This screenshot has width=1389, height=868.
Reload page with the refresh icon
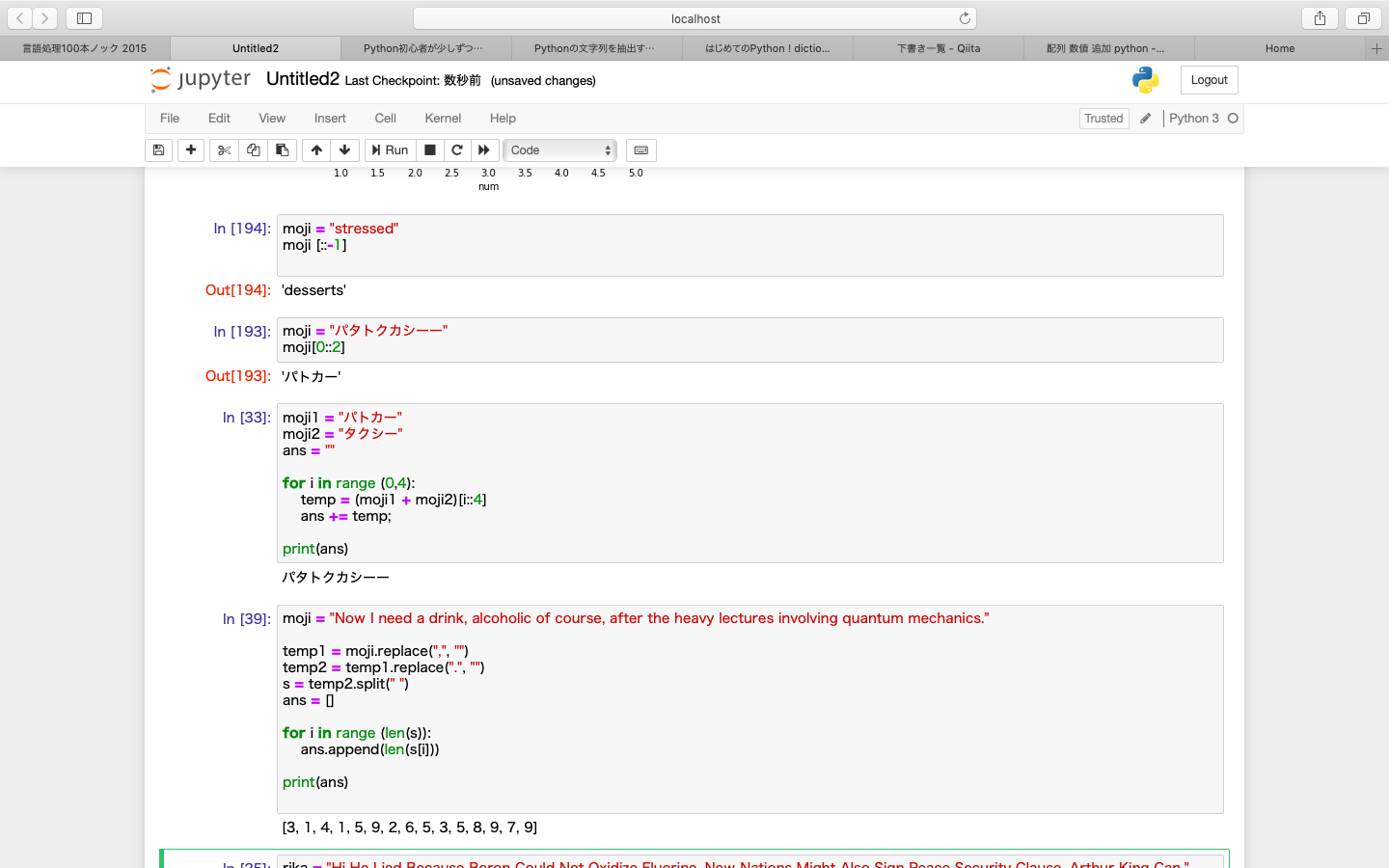[x=965, y=18]
